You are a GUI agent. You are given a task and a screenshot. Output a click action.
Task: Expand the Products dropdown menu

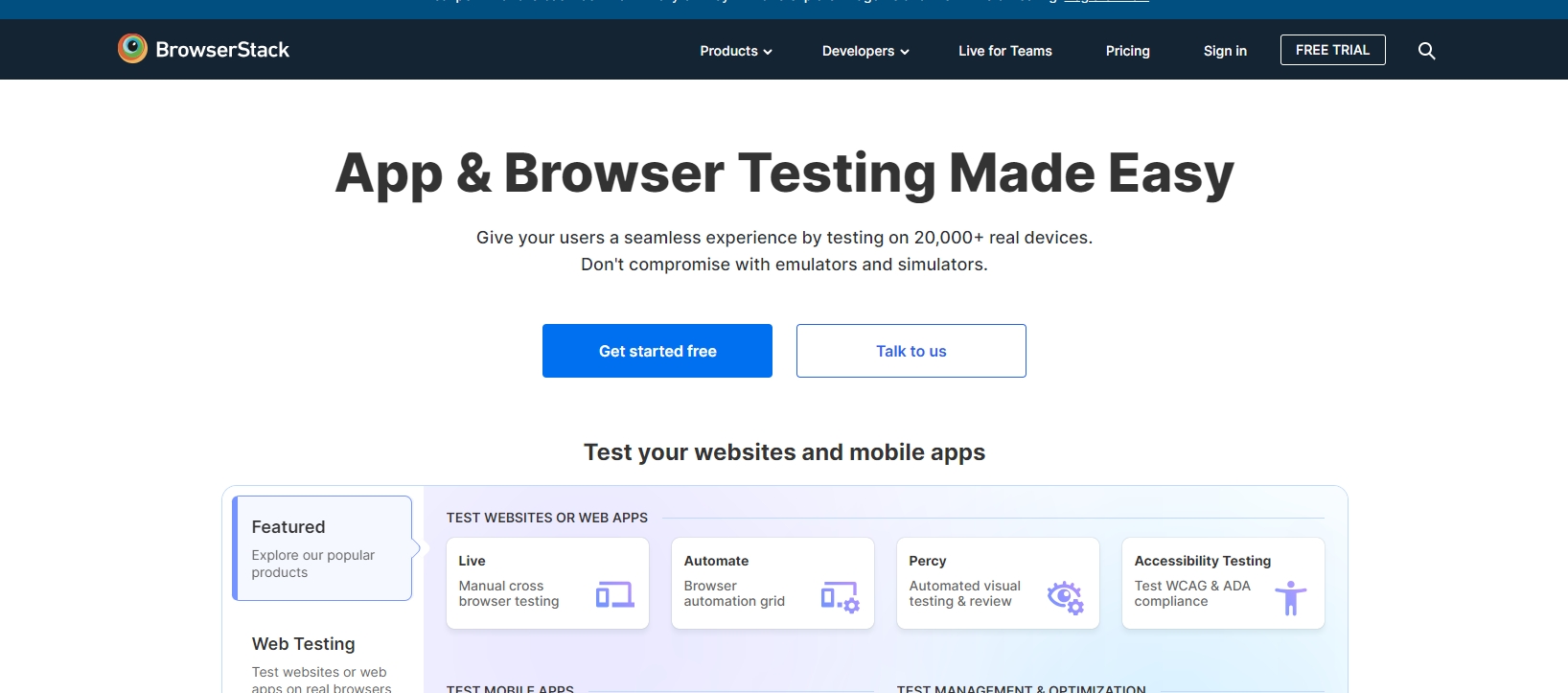pyautogui.click(x=736, y=51)
